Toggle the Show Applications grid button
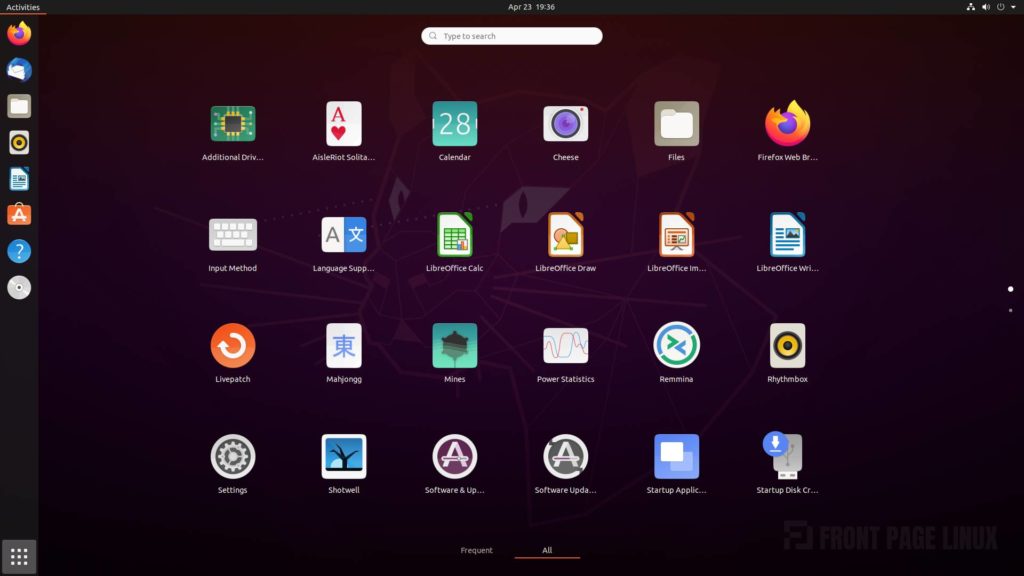 [x=19, y=557]
